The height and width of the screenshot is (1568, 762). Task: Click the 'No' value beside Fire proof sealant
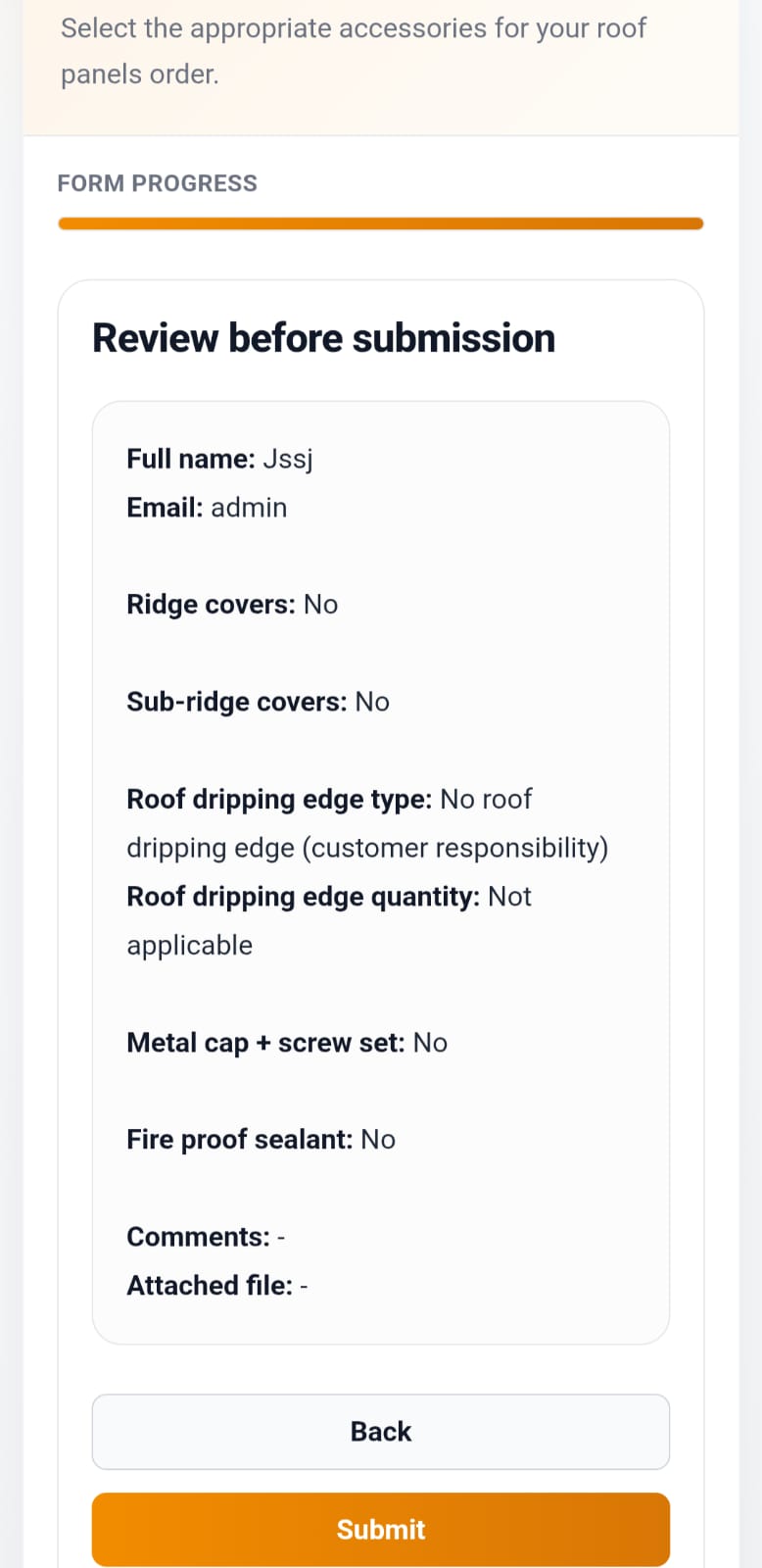click(x=378, y=1140)
